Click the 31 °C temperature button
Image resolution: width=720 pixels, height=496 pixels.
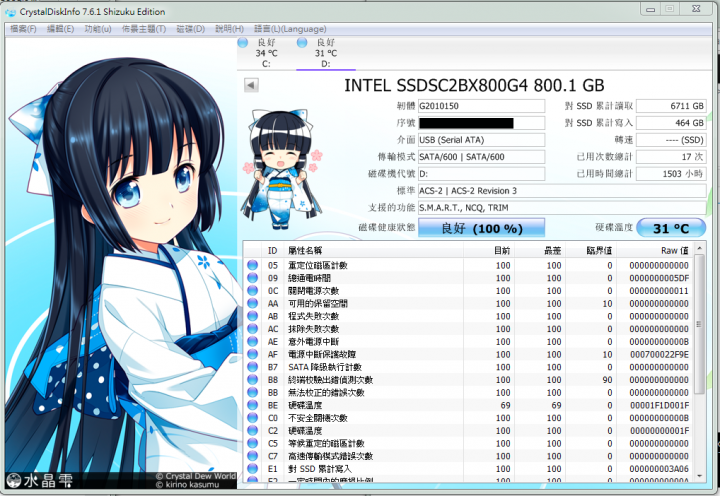click(x=671, y=228)
